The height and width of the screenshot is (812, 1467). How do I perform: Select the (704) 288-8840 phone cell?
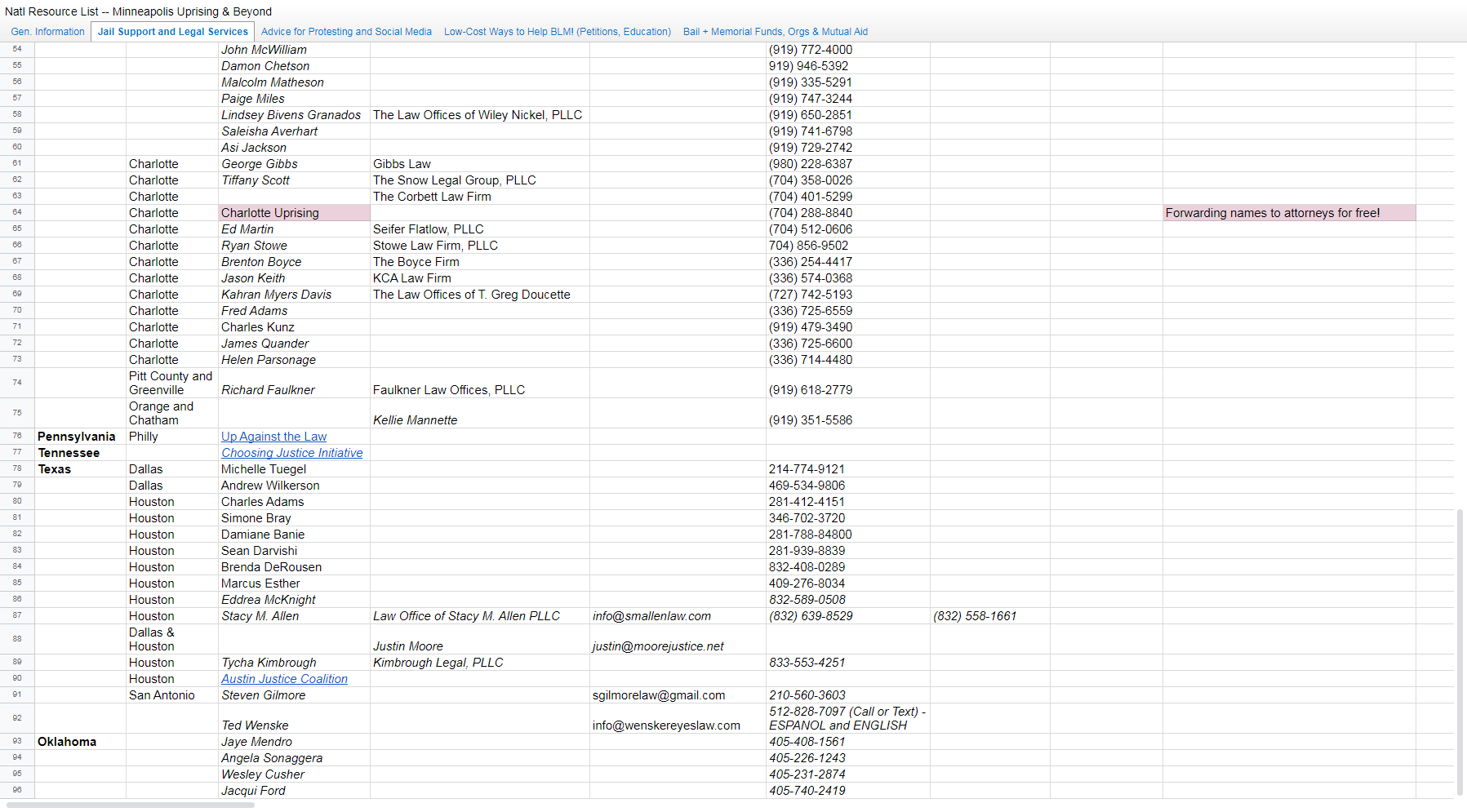click(x=848, y=213)
